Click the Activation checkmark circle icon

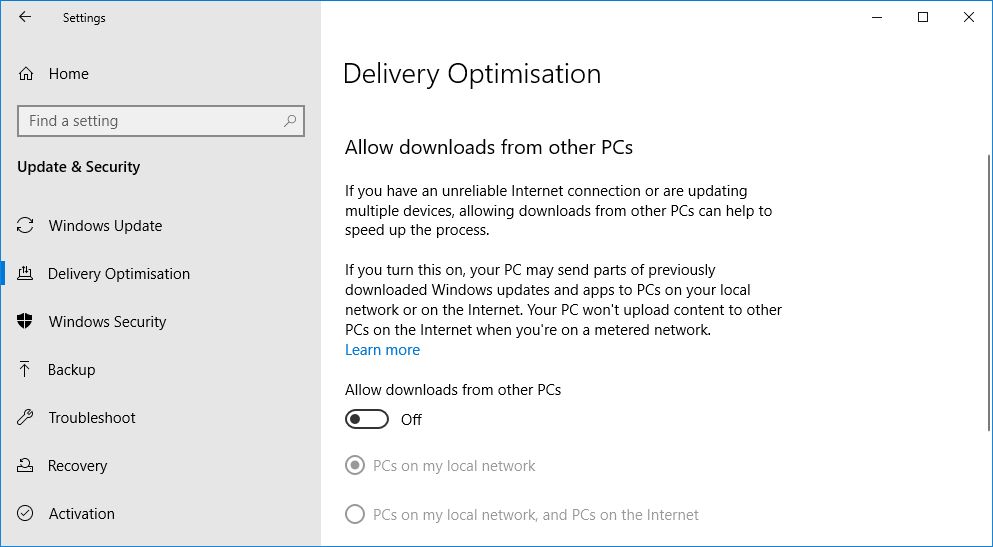click(26, 514)
